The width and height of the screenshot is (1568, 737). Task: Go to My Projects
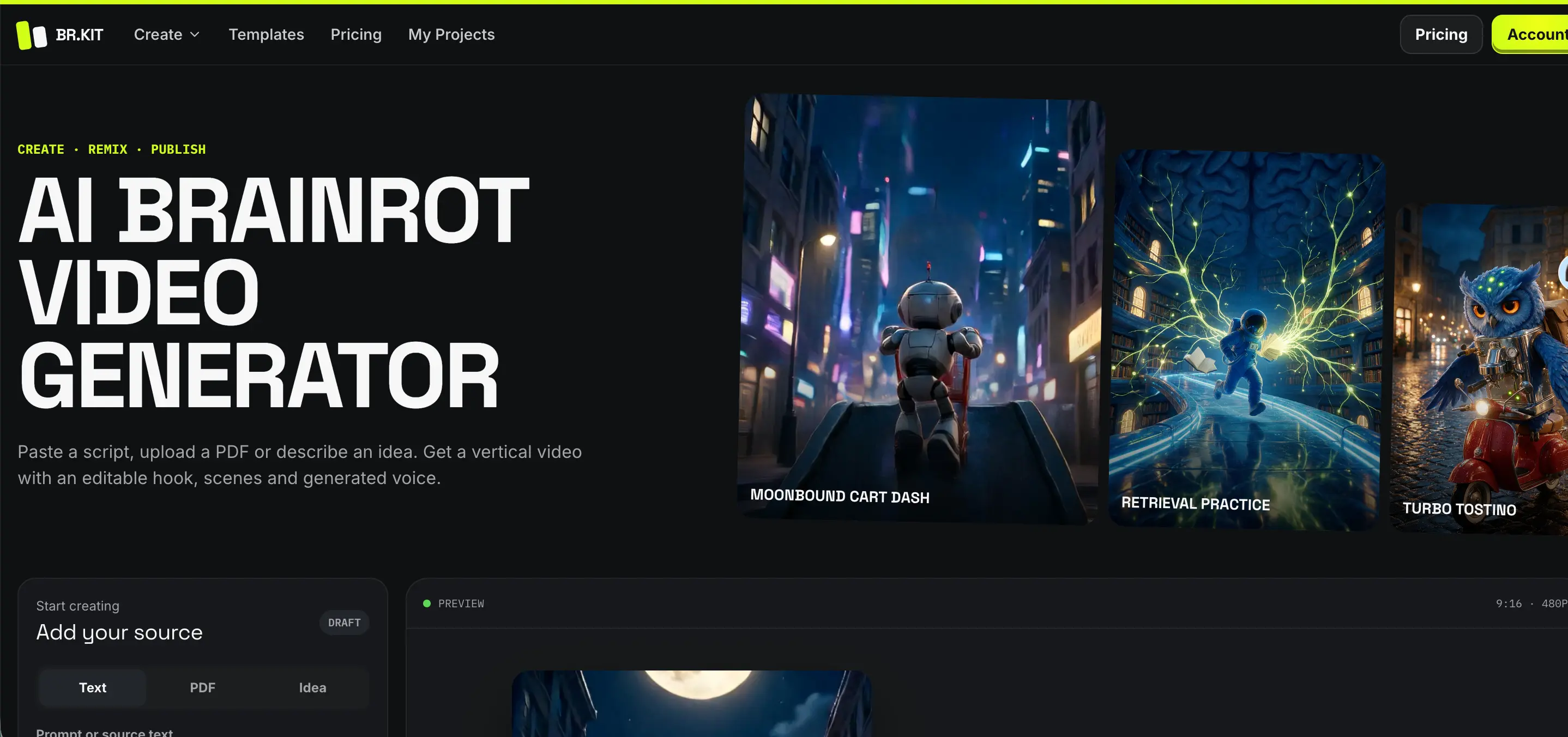pyautogui.click(x=451, y=35)
